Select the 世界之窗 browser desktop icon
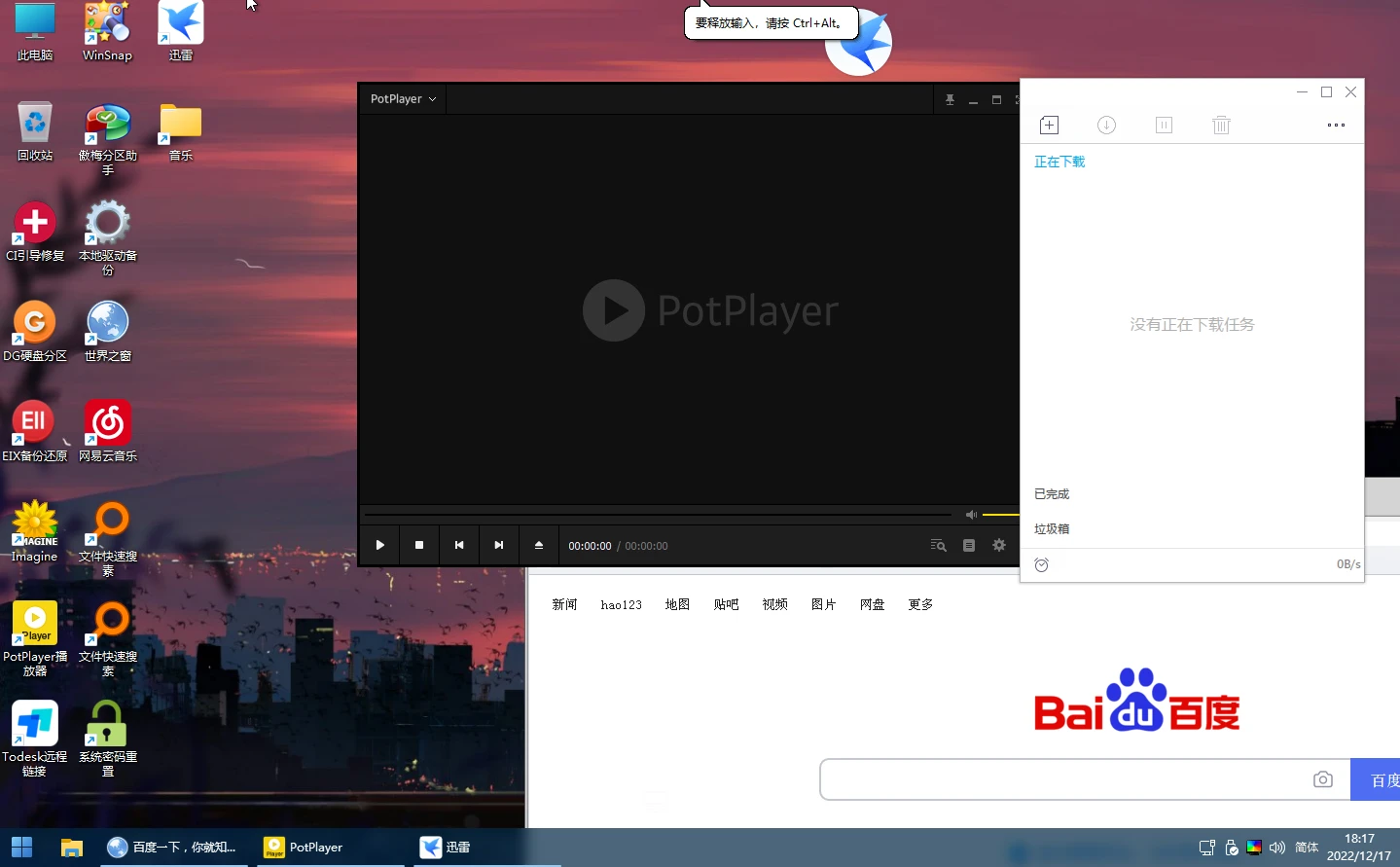This screenshot has height=867, width=1400. (108, 331)
